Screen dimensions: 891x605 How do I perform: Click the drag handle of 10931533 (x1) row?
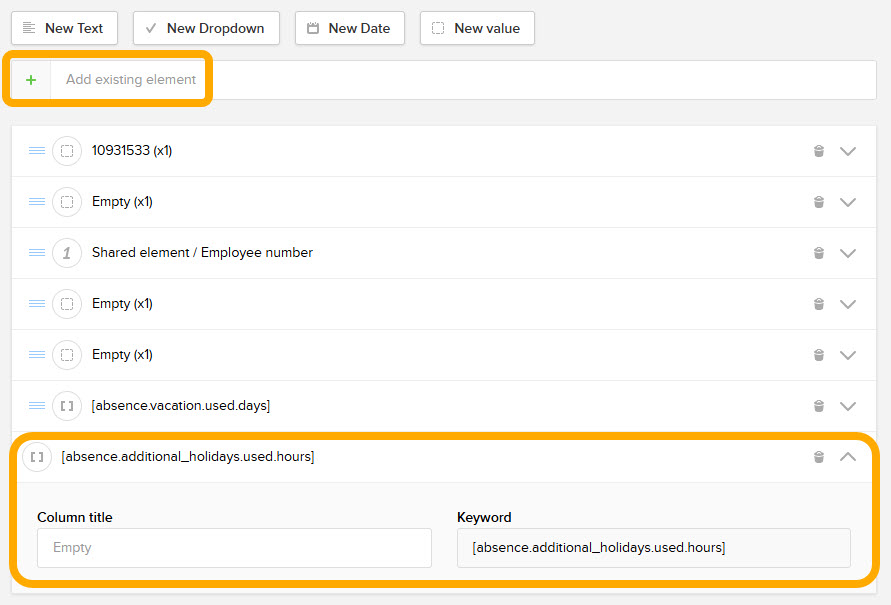click(x=37, y=151)
